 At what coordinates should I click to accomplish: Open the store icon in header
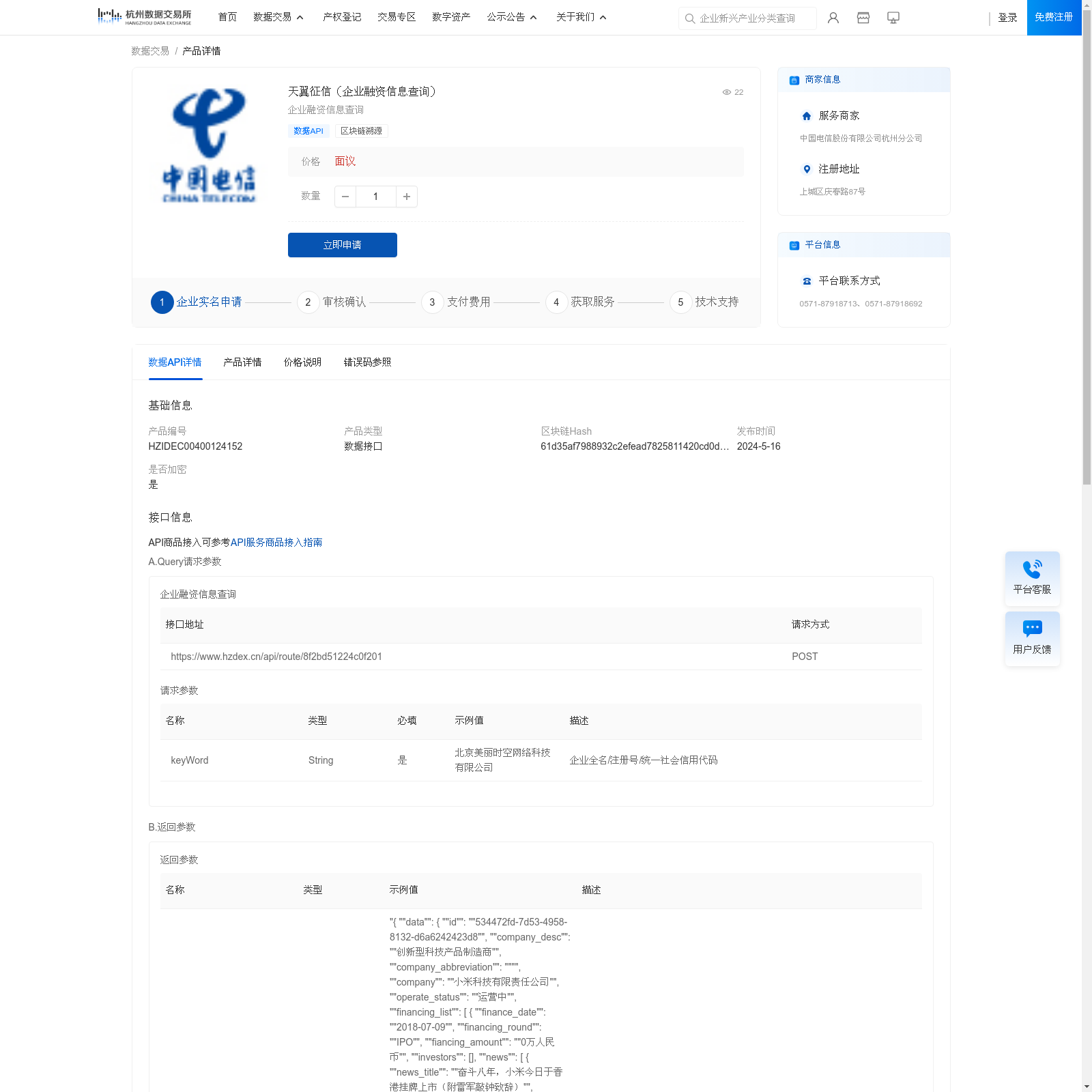click(863, 18)
